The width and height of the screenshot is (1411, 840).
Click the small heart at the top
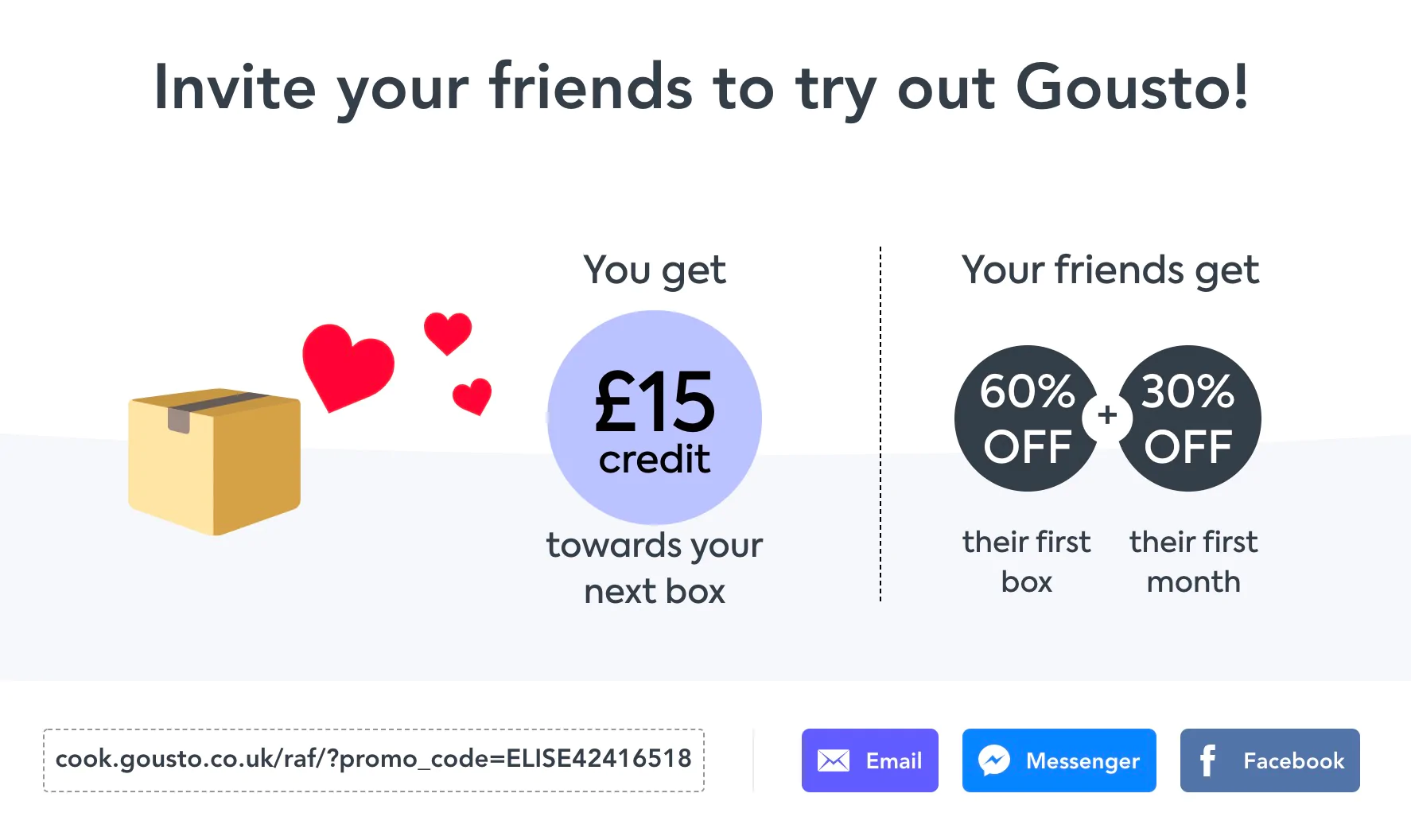pyautogui.click(x=448, y=332)
